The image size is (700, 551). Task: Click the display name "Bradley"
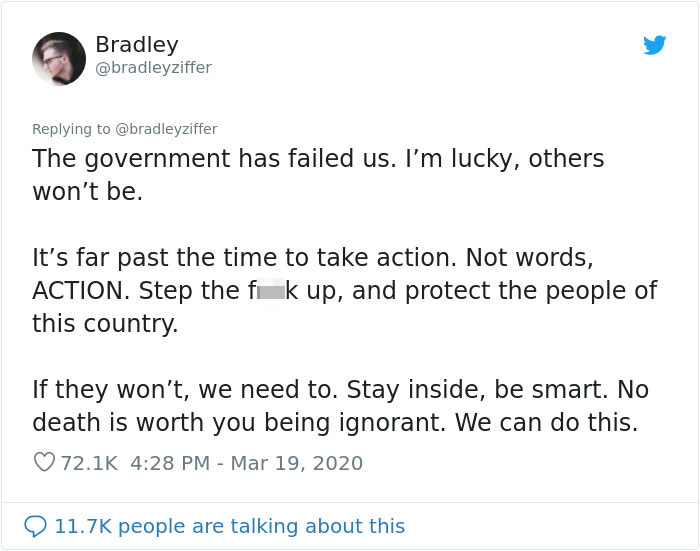coord(136,45)
